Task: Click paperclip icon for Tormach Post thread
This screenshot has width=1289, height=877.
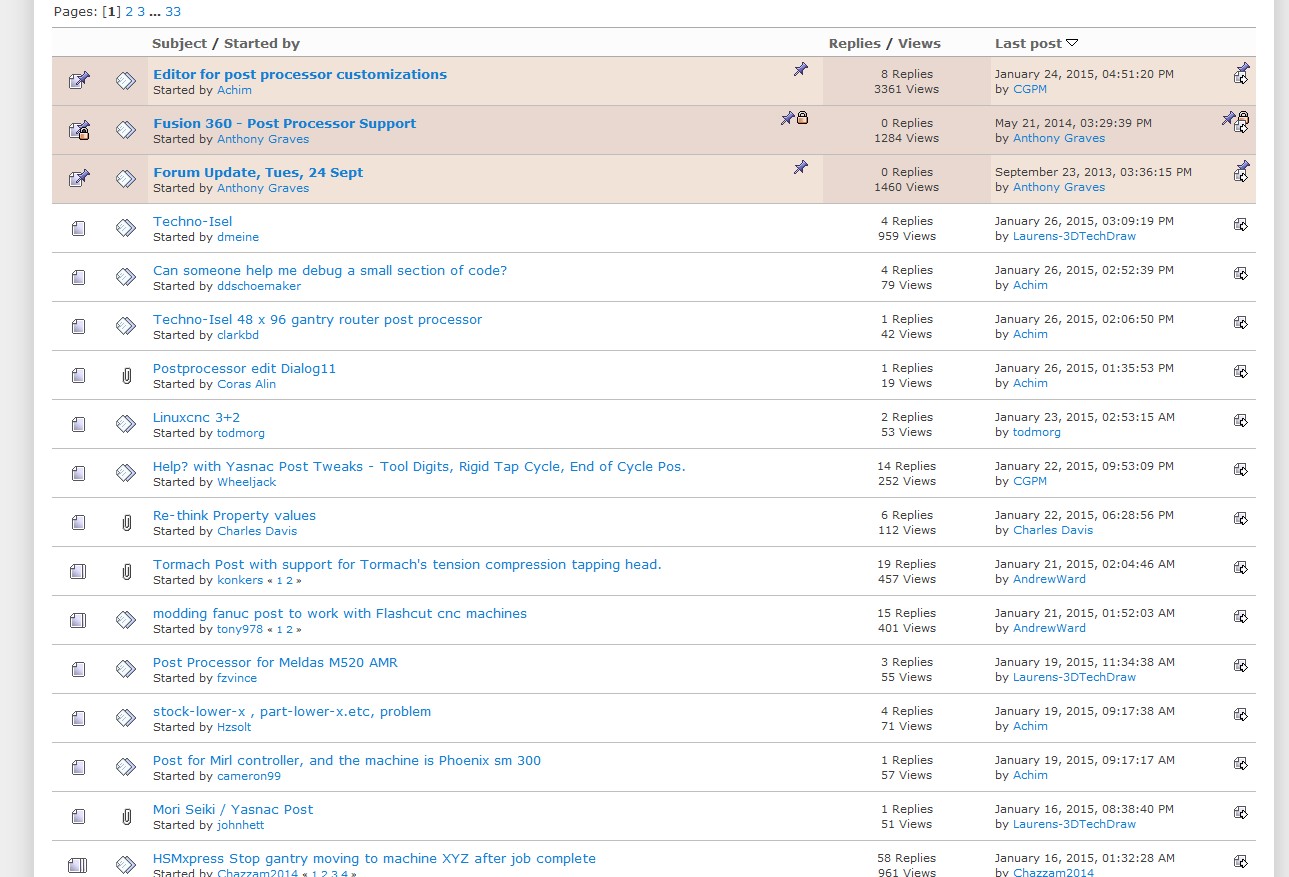Action: [126, 572]
